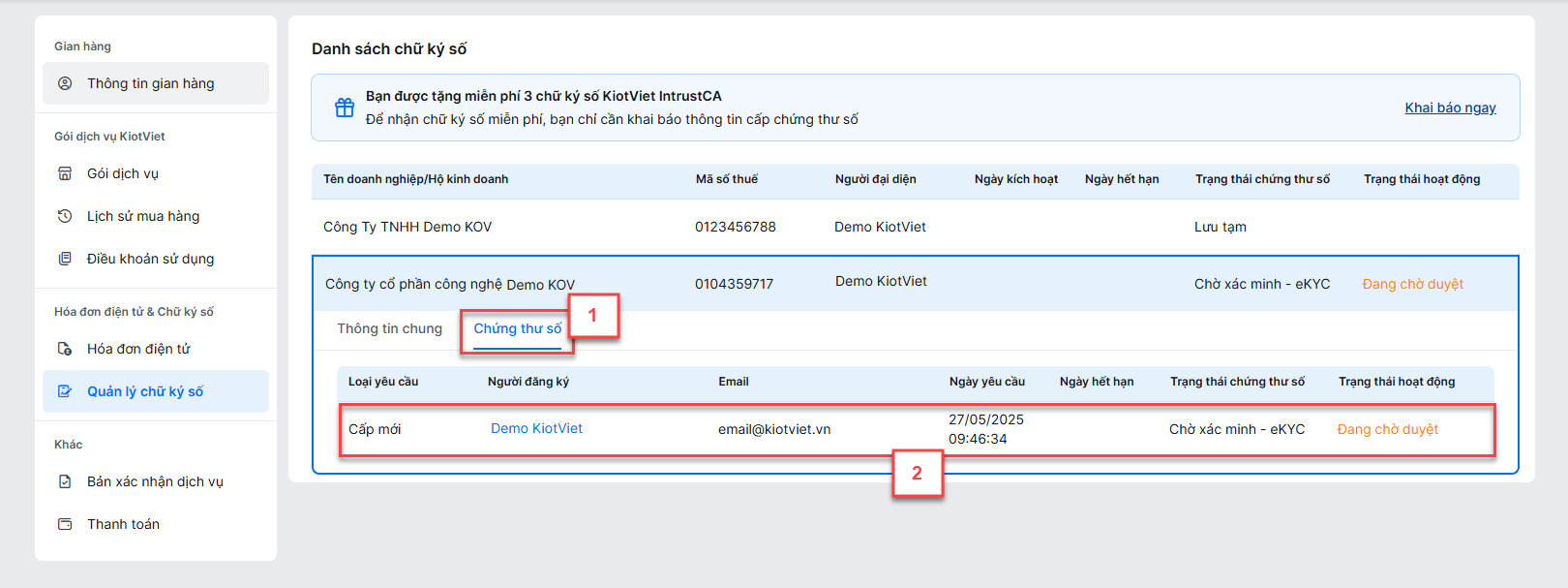Click the Bản xác nhận dịch vụ icon
Screen dimensions: 1568x588
tap(65, 481)
